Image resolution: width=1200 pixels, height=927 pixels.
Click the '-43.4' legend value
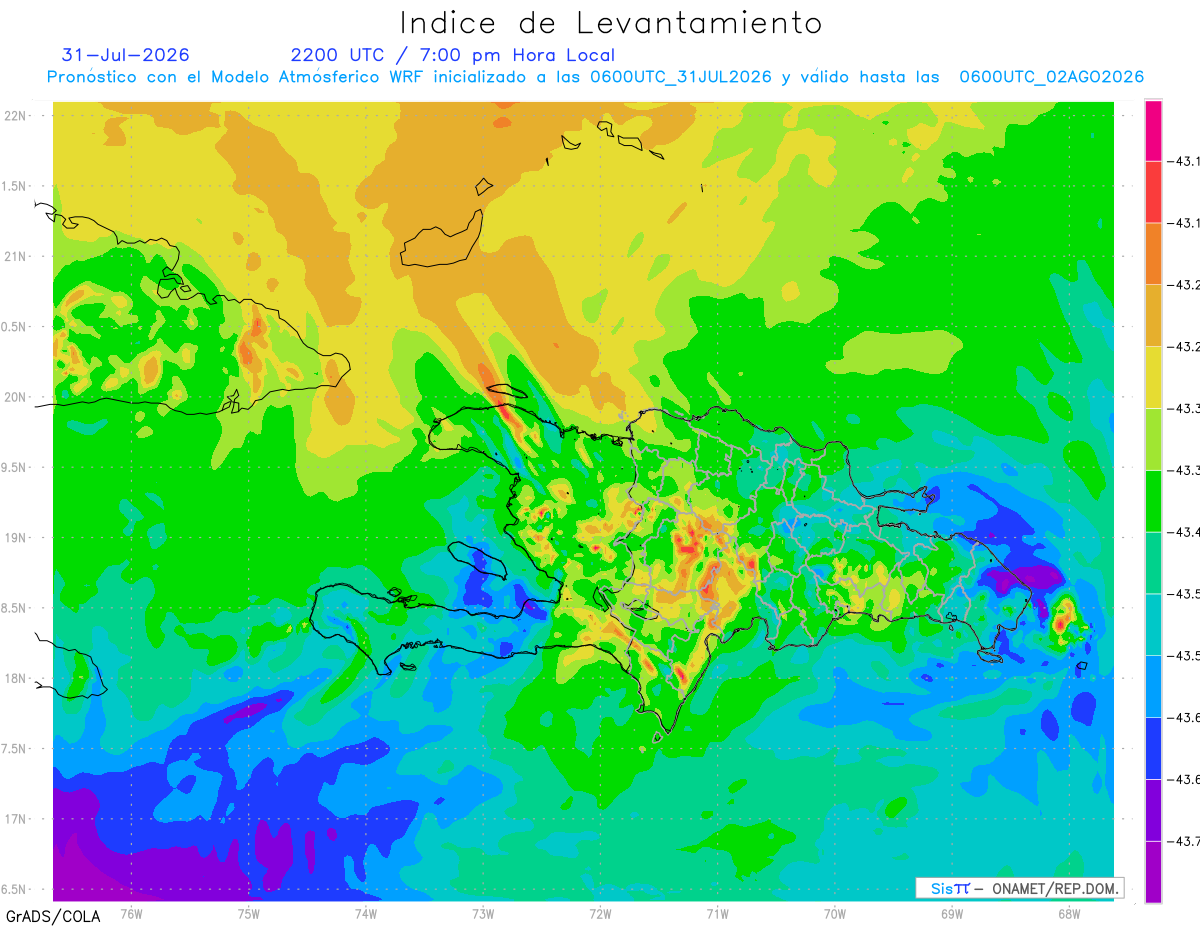(x=1183, y=533)
